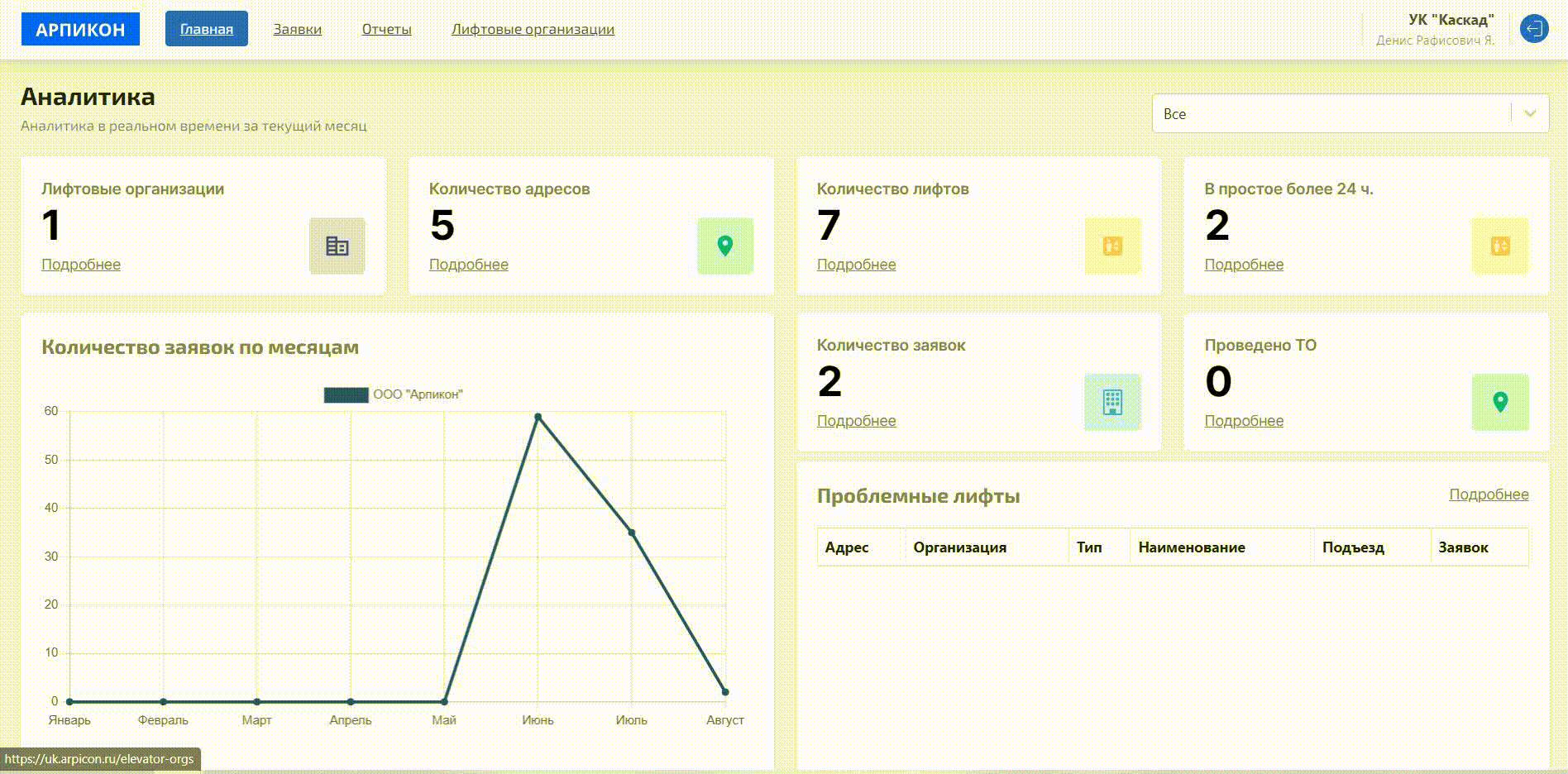The image size is (1568, 774).
Task: Click the blue building icon in Количество заявок card
Action: (1112, 402)
